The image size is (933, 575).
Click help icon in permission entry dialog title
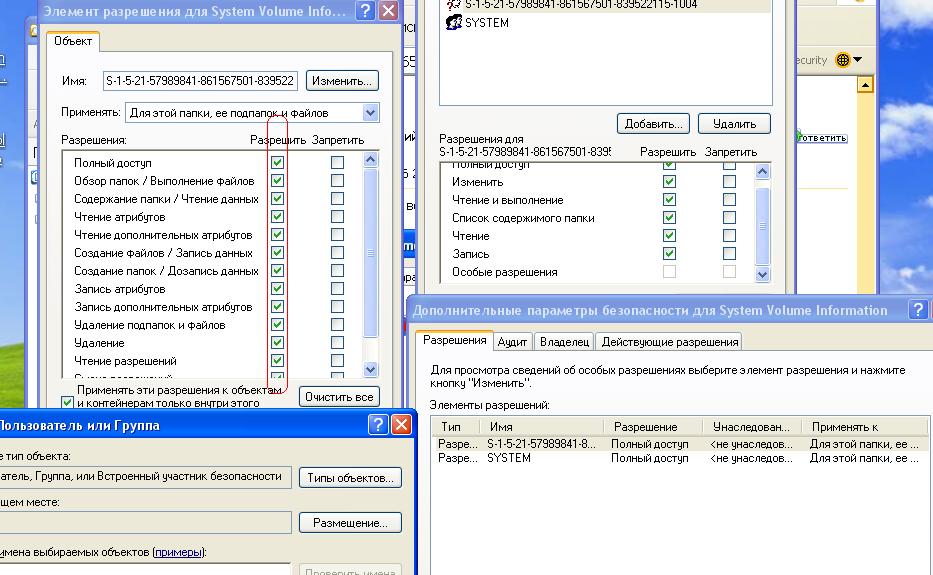tap(366, 12)
